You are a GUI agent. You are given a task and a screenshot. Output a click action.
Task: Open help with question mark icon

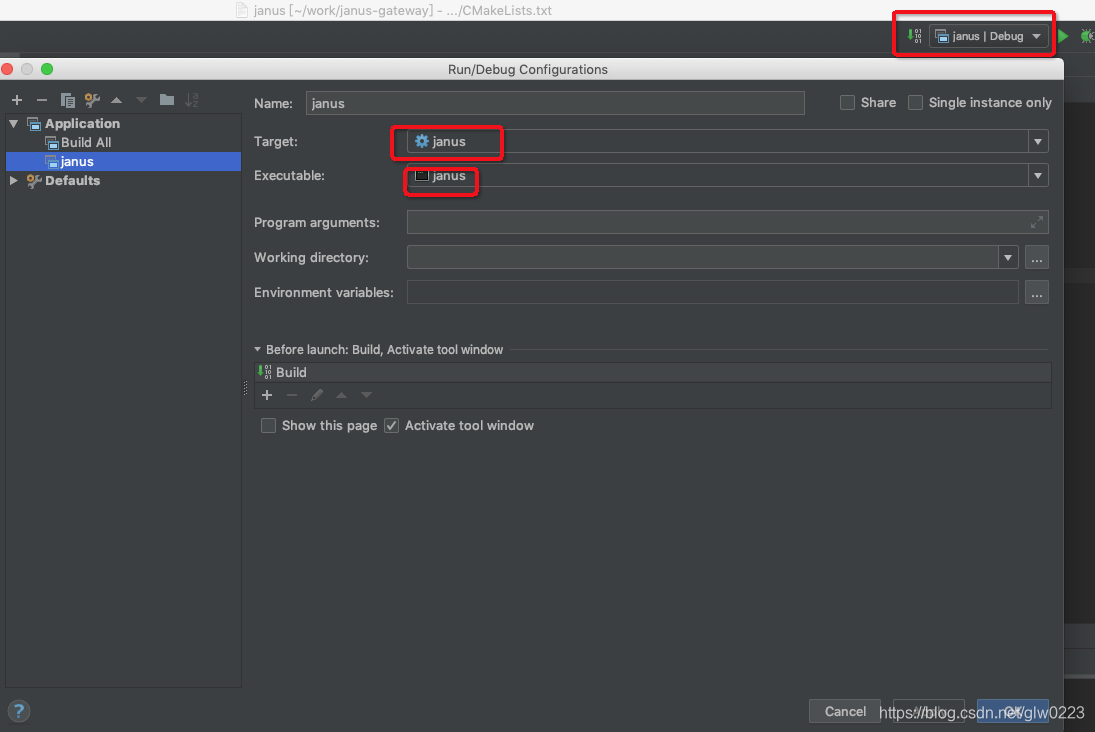19,711
